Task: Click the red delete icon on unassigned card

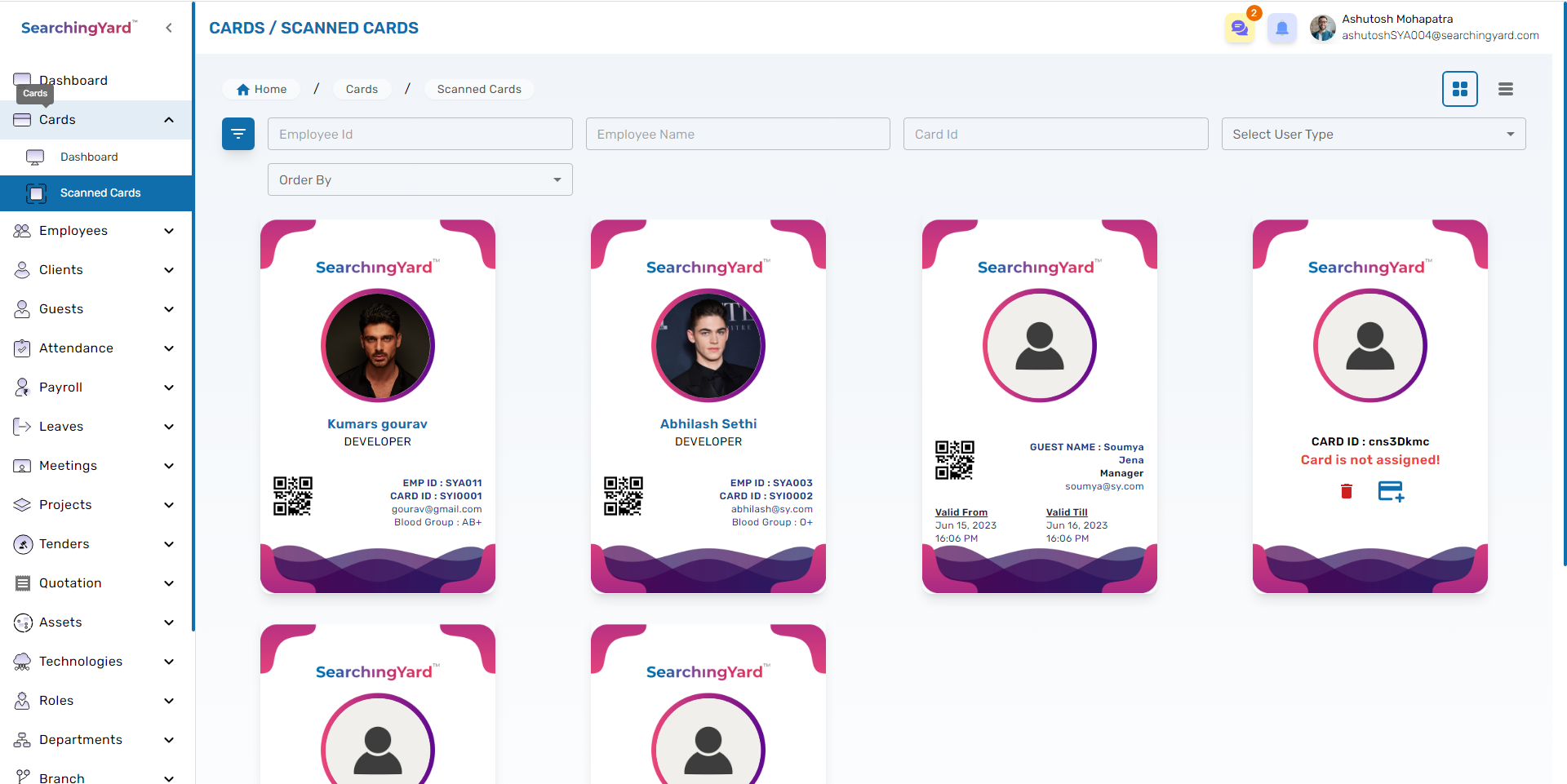Action: coord(1347,491)
